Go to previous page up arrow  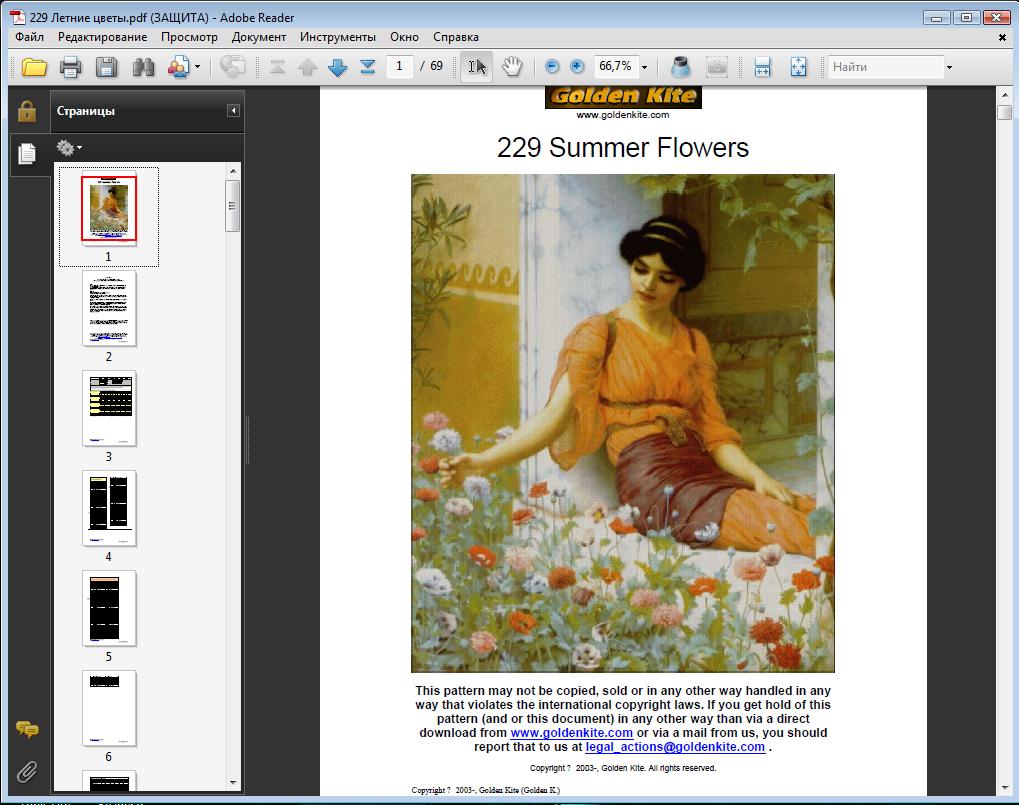[x=307, y=67]
